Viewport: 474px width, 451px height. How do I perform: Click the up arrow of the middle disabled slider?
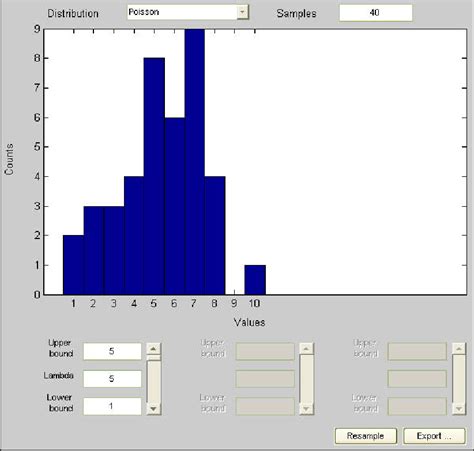(x=306, y=349)
